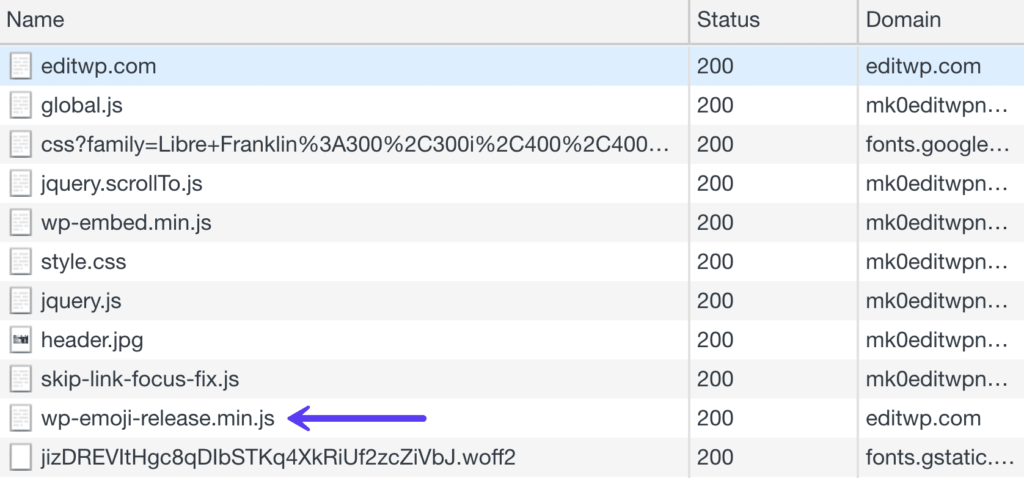This screenshot has height=478, width=1024.
Task: Select the global.js request
Action: (82, 105)
